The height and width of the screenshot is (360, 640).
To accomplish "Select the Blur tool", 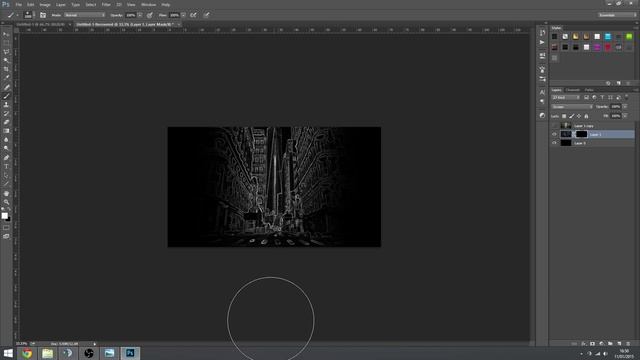I will [x=6, y=140].
